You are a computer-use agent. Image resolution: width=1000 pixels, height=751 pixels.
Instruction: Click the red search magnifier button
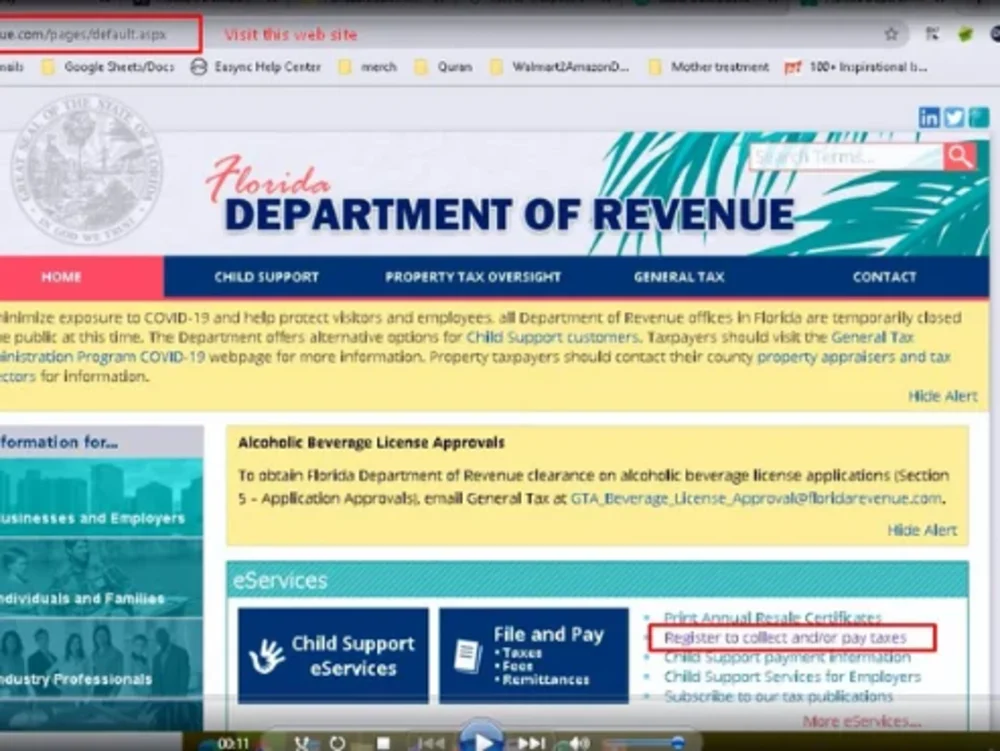pos(959,156)
